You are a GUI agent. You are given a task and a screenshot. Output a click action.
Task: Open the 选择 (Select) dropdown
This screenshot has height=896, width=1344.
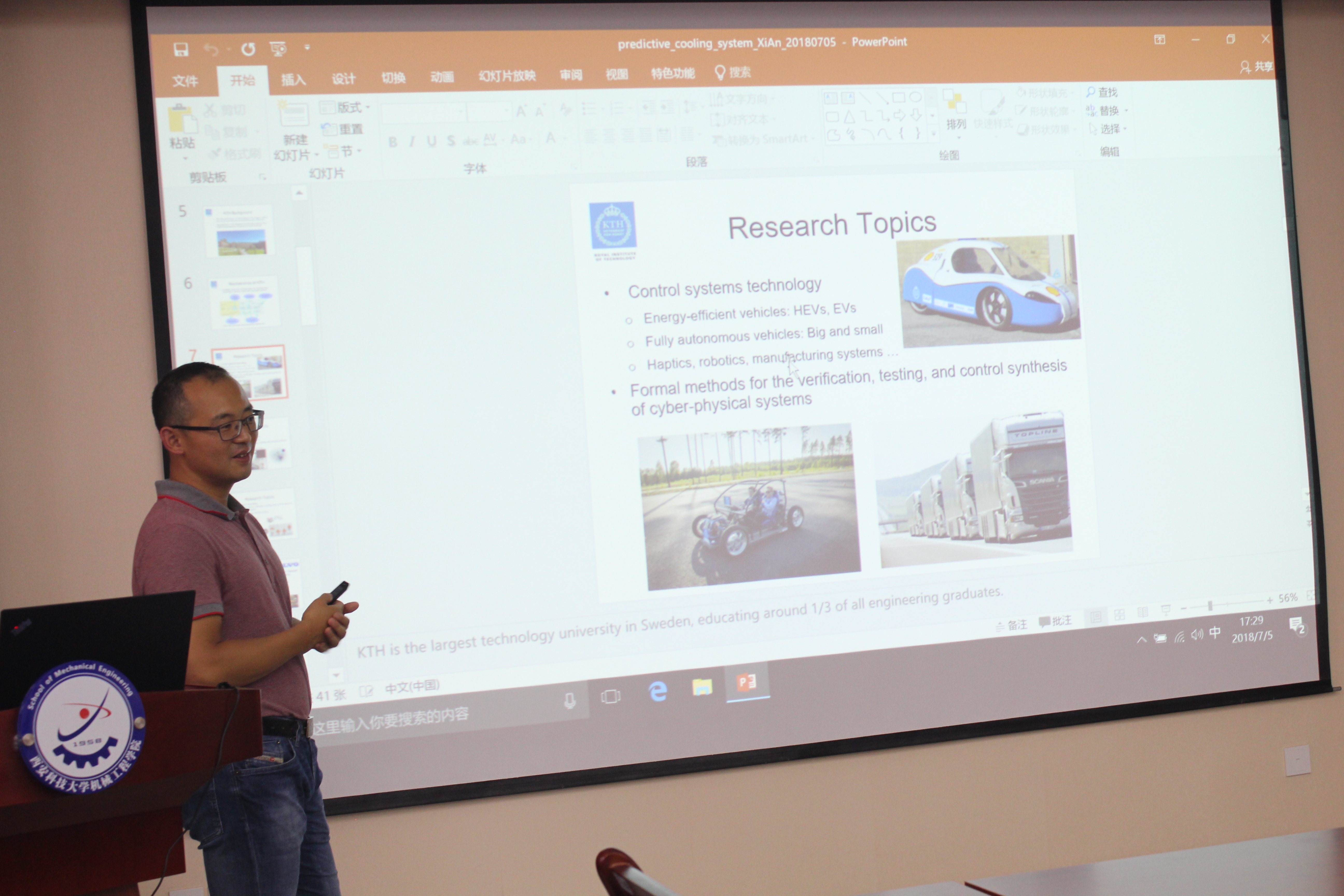[1108, 129]
